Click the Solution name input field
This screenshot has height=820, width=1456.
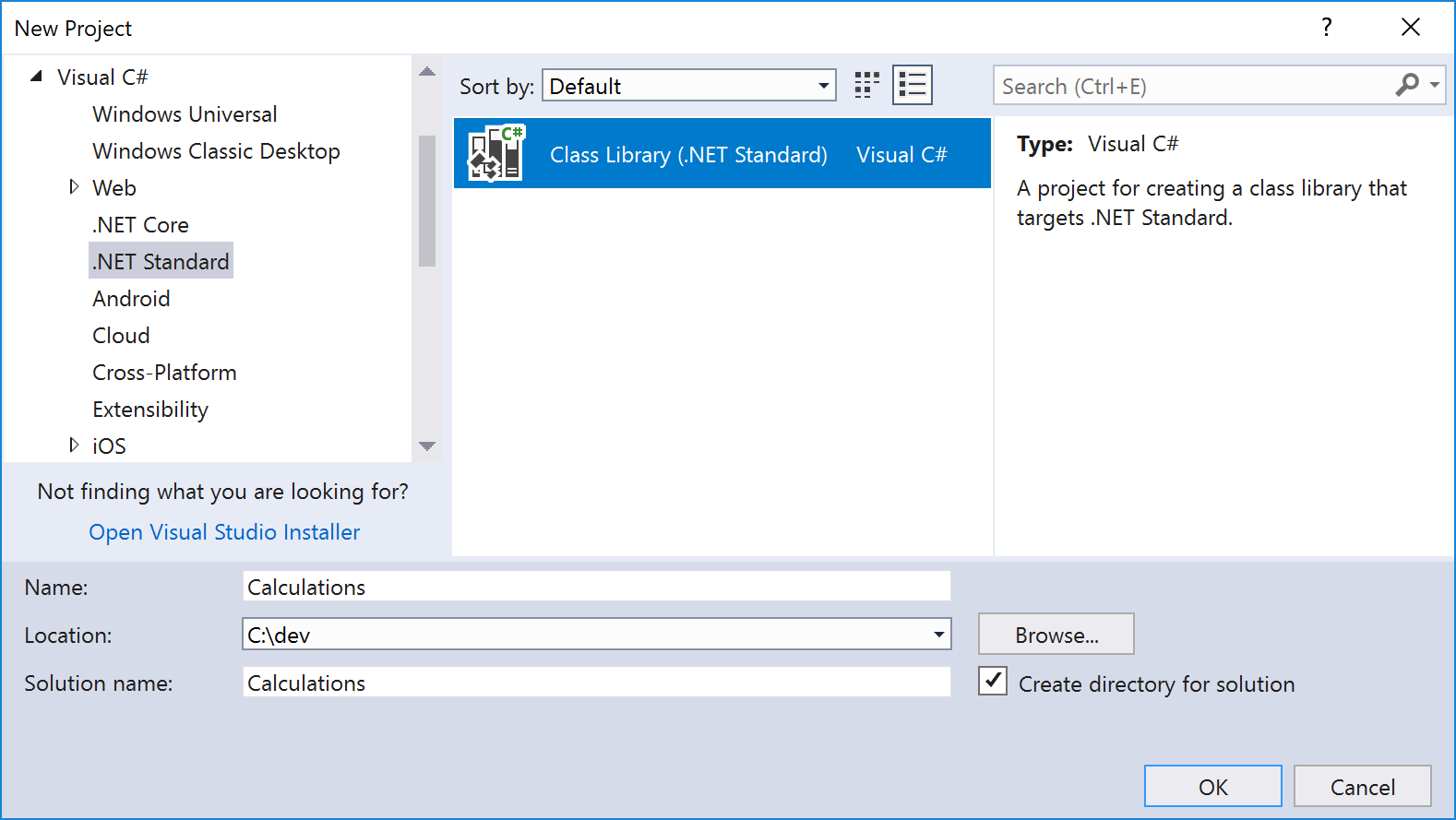(x=597, y=683)
